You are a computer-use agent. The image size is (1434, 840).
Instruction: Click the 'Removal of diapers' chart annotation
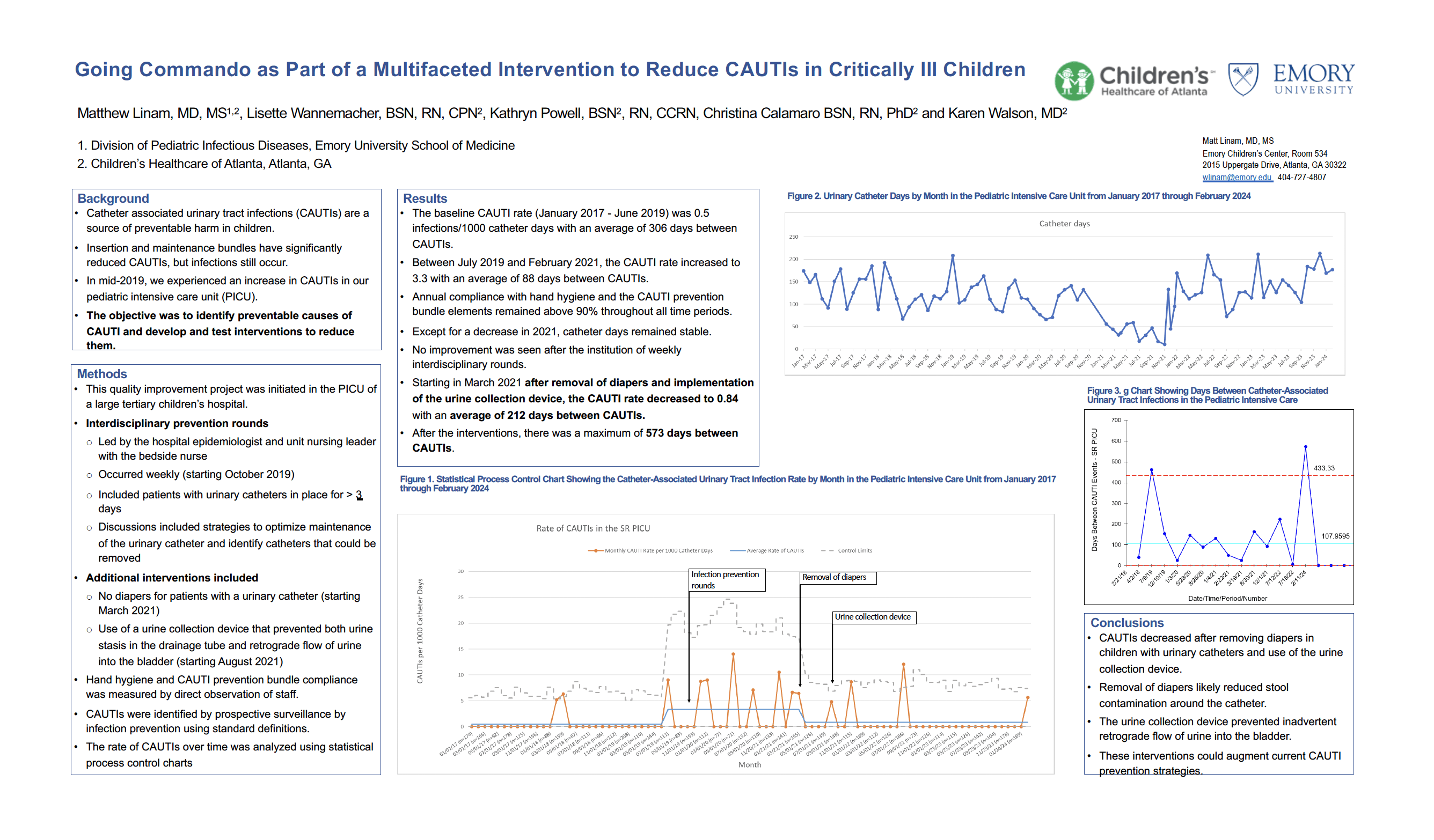(838, 577)
